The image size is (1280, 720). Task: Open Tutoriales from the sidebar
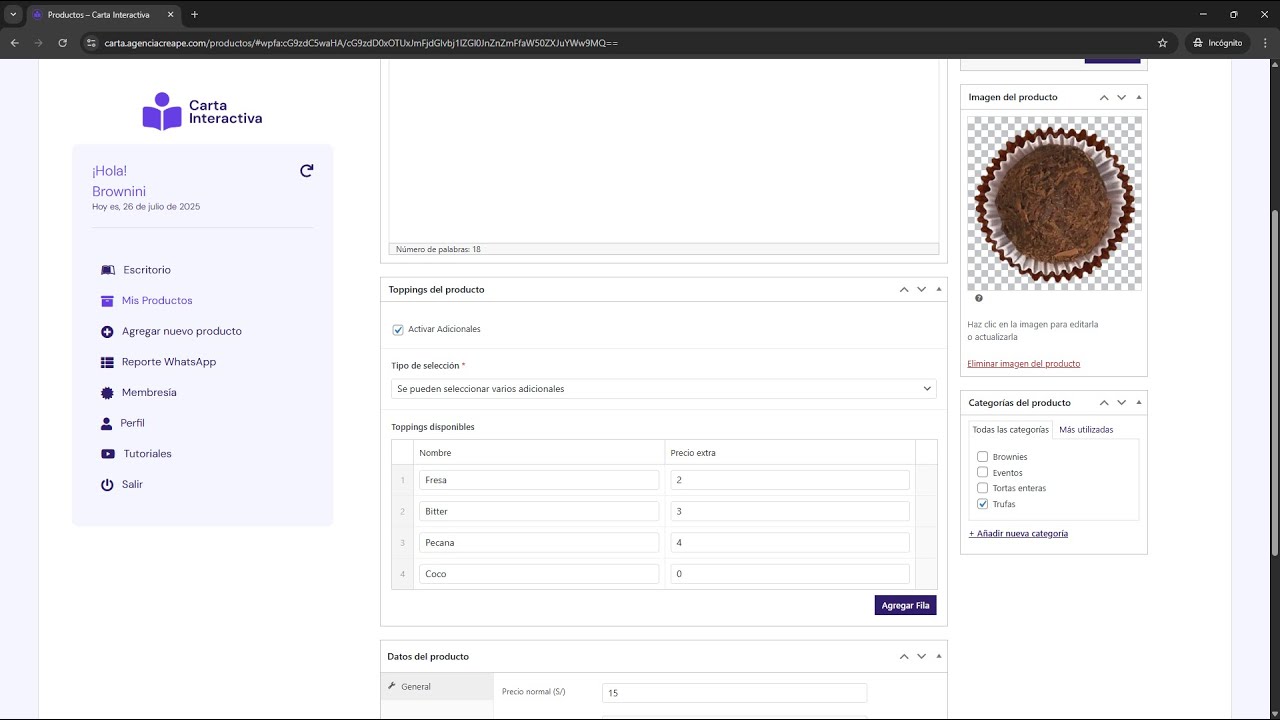click(x=147, y=454)
